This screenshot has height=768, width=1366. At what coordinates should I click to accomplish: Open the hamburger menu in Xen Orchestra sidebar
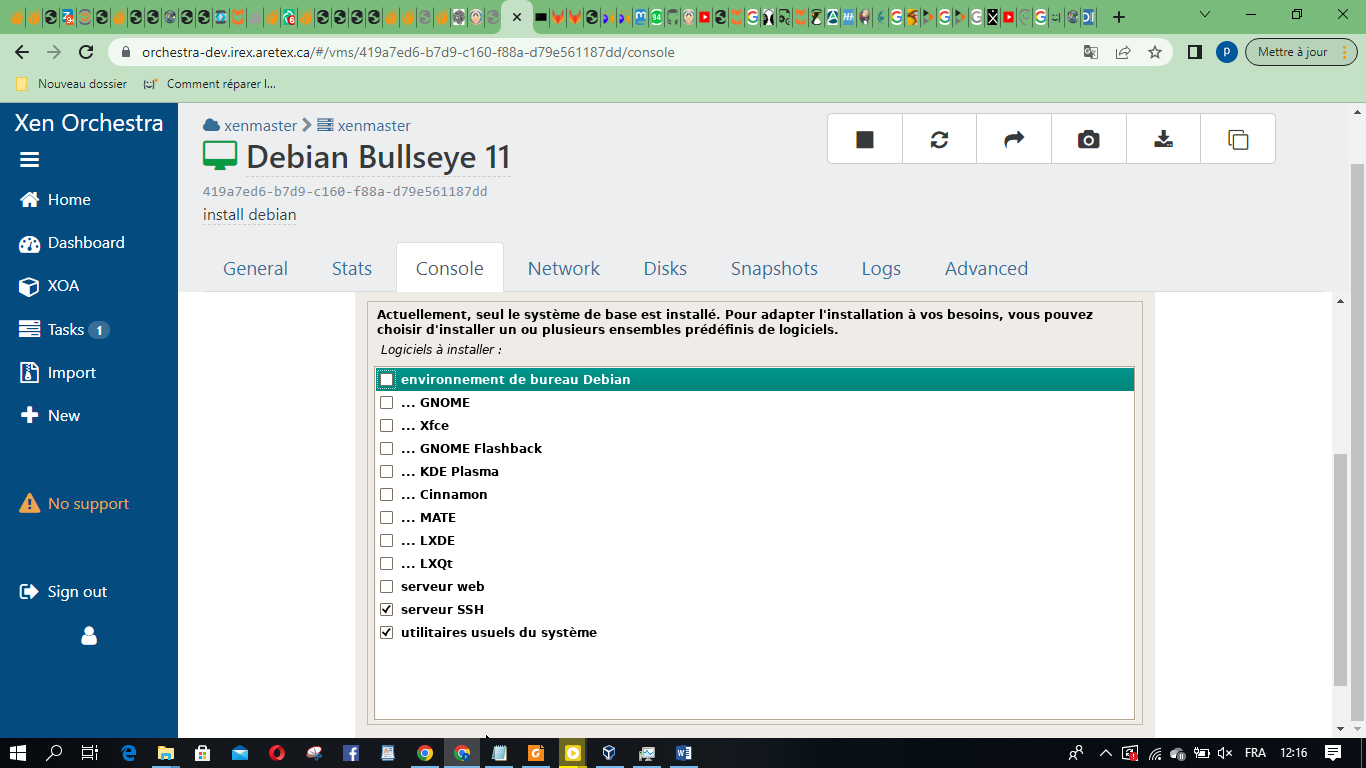click(x=29, y=160)
